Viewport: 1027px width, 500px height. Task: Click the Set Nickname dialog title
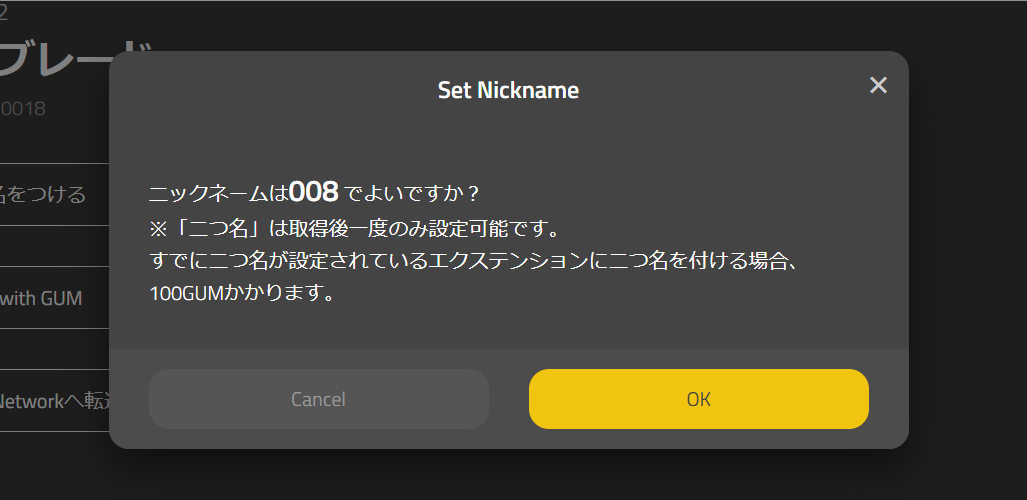508,90
